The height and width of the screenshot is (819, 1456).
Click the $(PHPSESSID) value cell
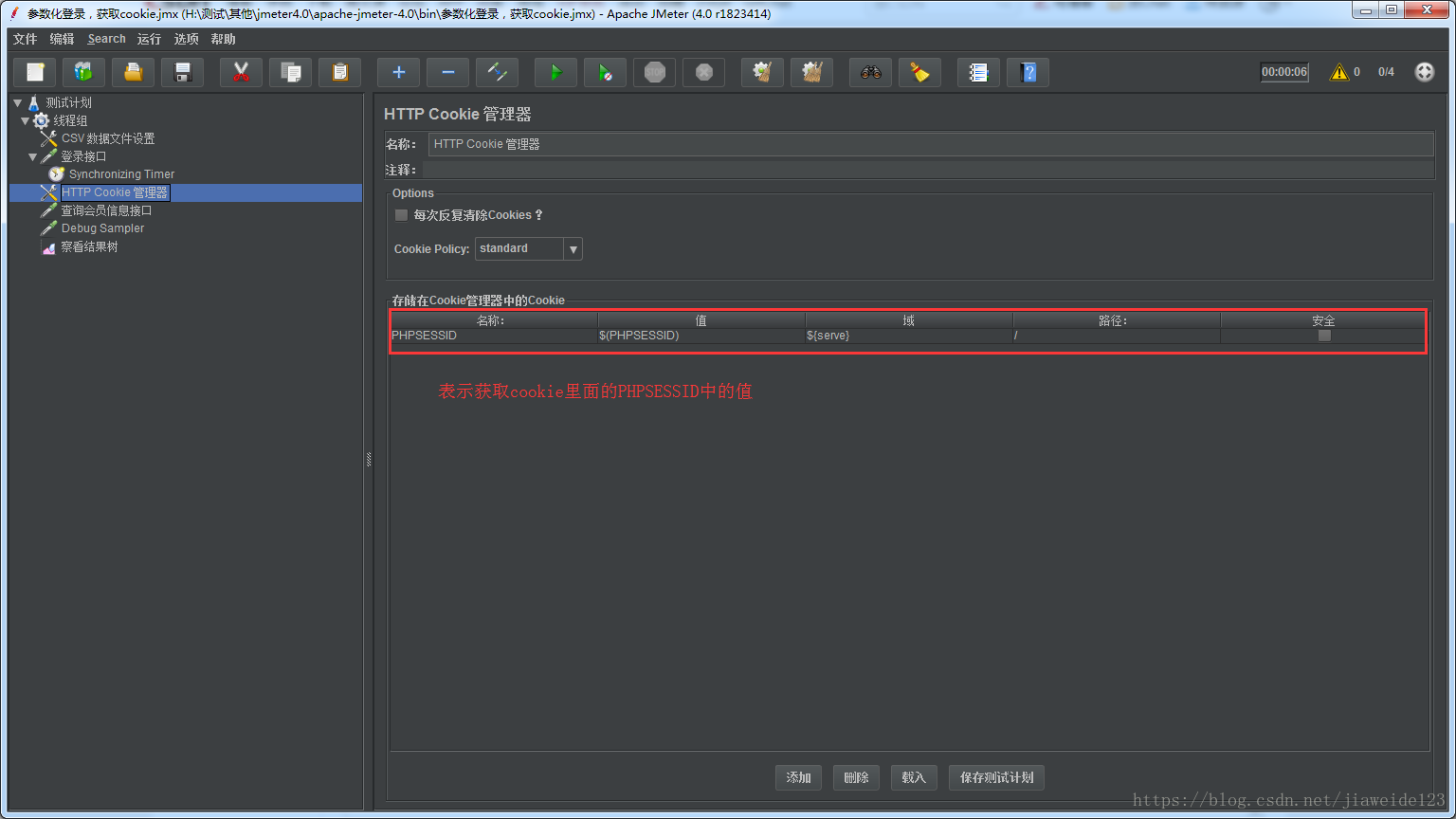coord(701,336)
